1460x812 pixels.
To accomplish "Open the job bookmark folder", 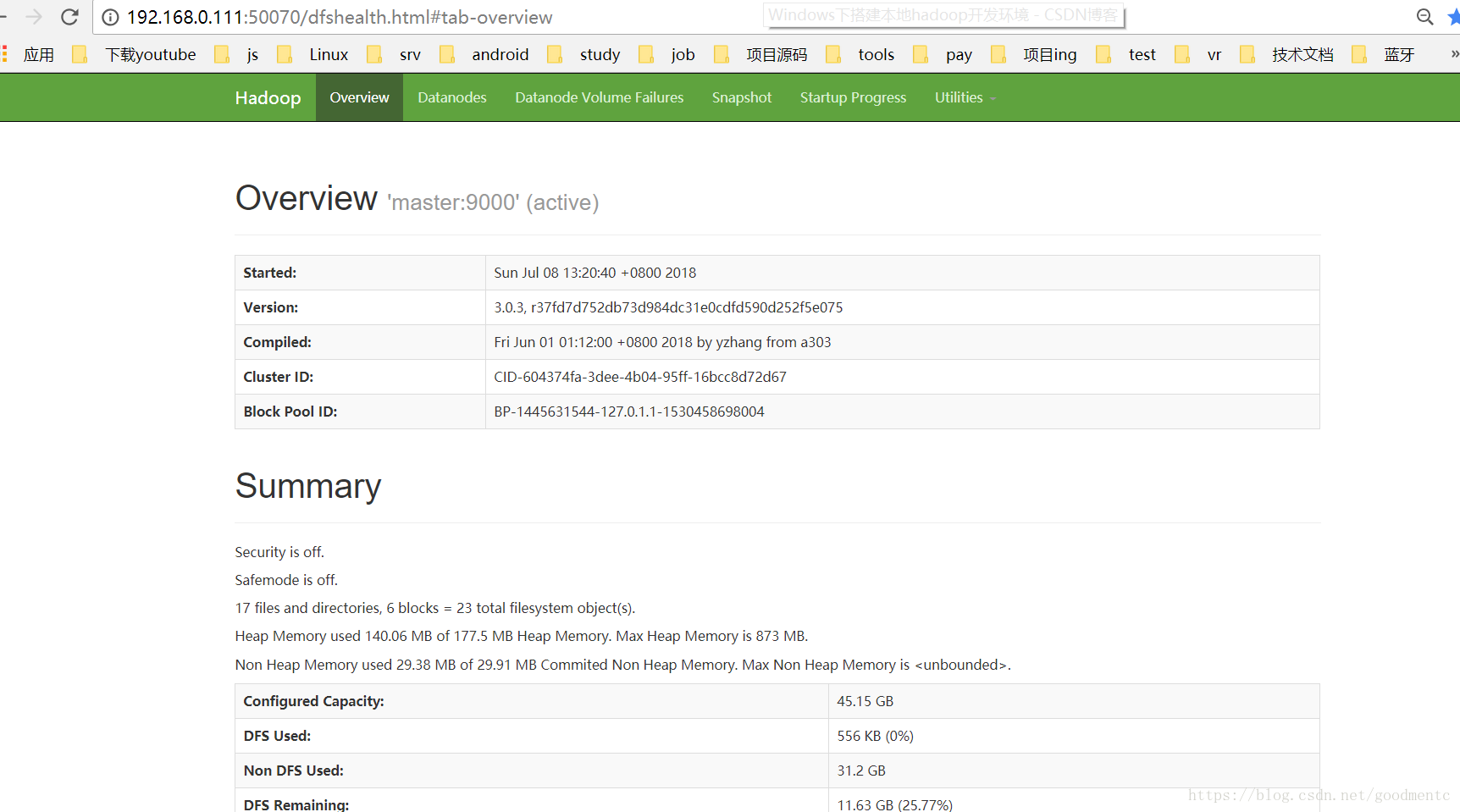I will [x=666, y=55].
